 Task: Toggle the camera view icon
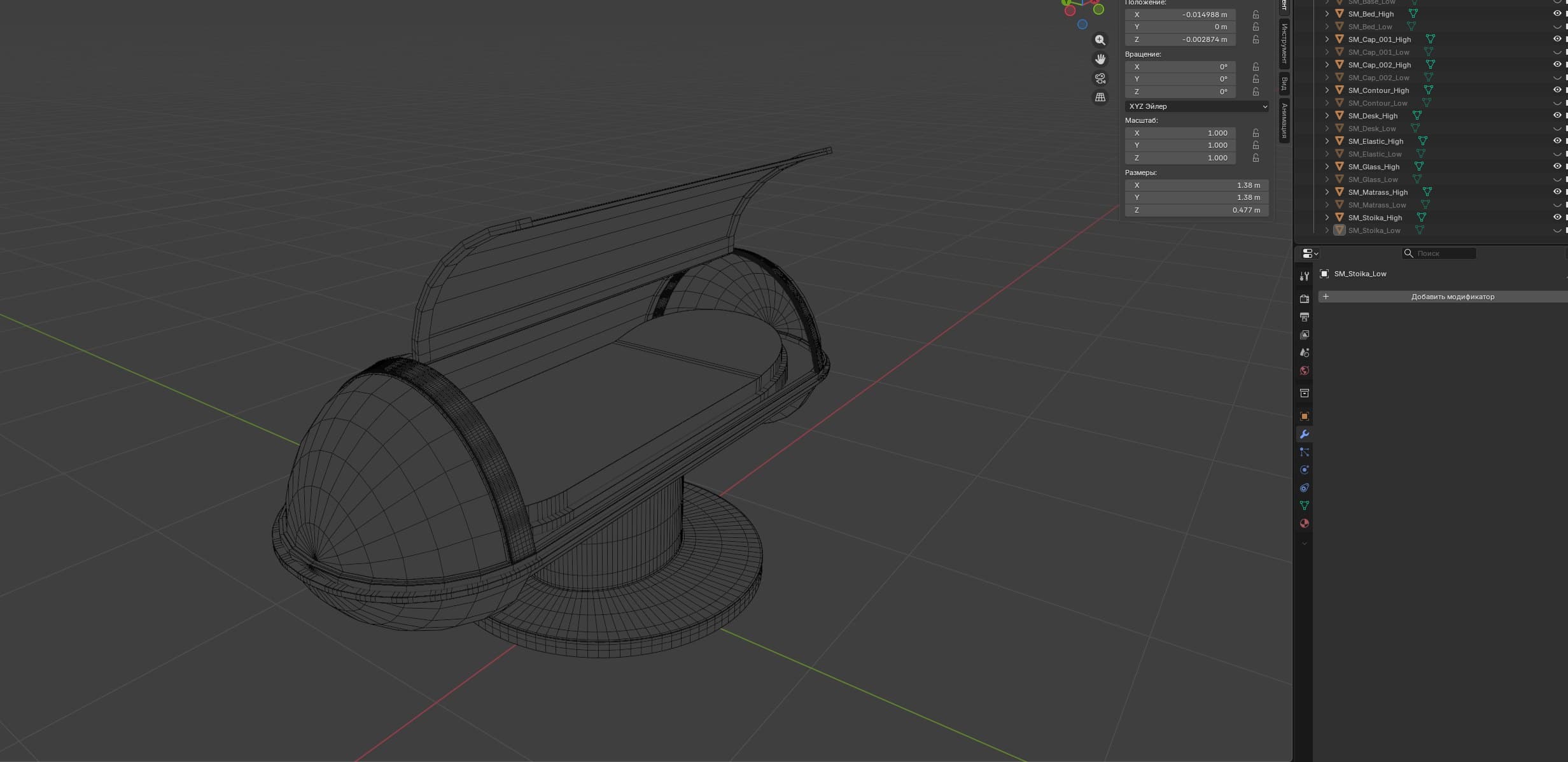point(1100,78)
